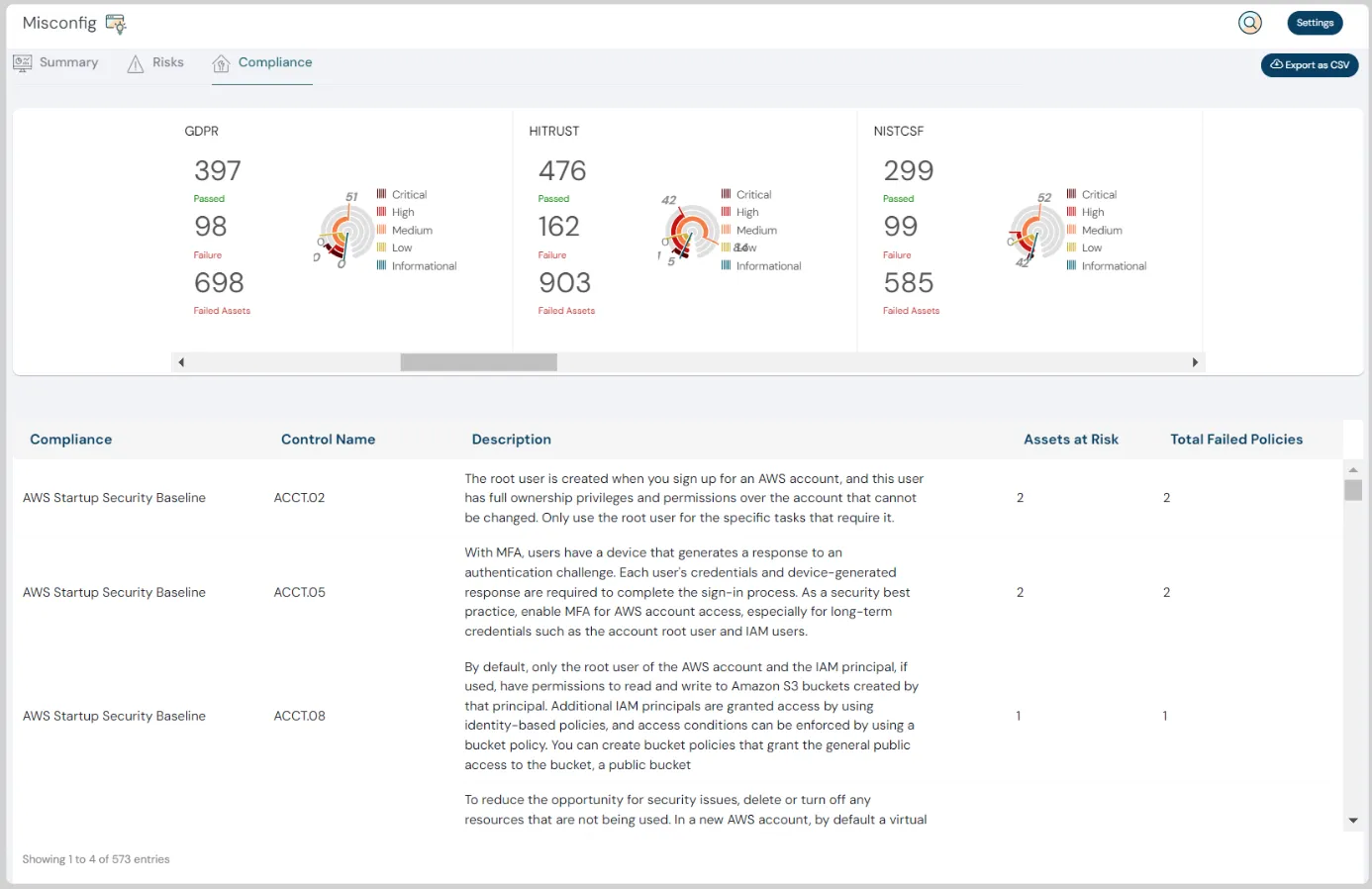Click the cloud icon inside Export as CSV button
The image size is (1372, 889).
(1277, 64)
